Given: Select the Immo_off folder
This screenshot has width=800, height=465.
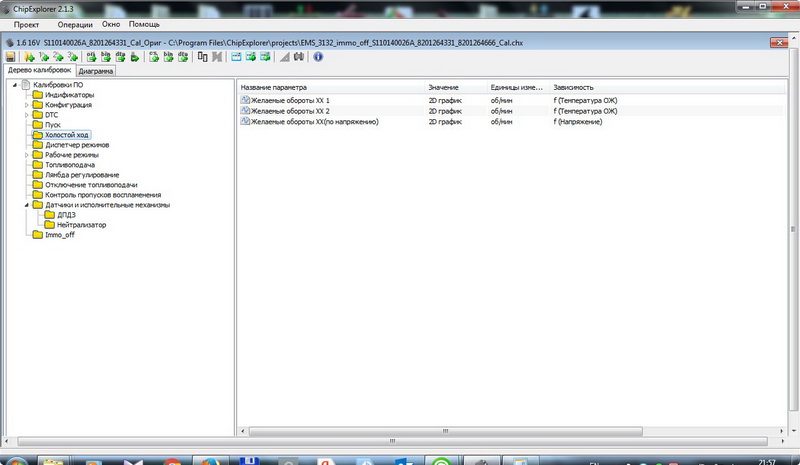Looking at the screenshot, I should point(60,235).
